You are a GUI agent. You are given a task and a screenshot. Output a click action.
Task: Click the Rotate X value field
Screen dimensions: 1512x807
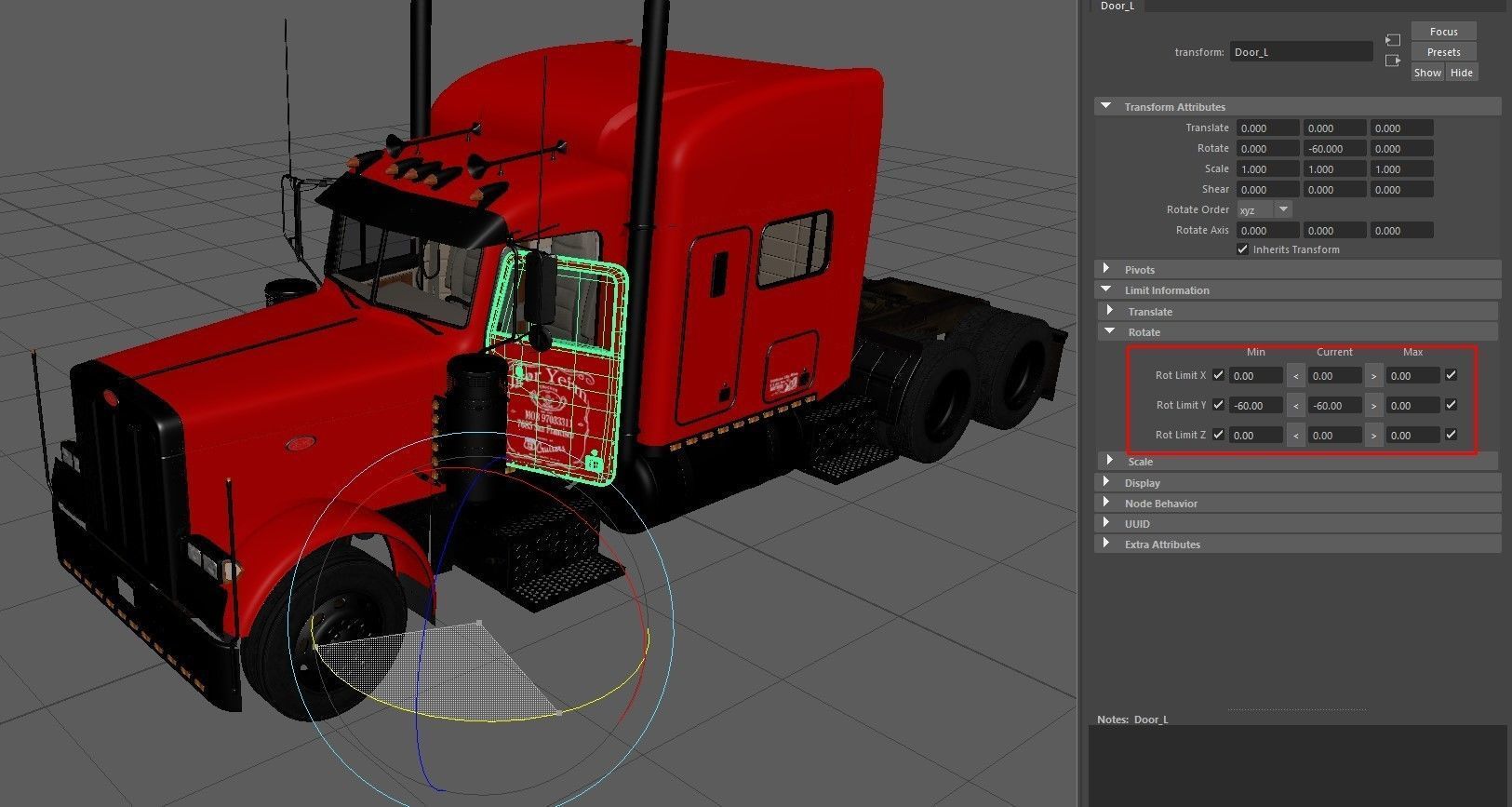coord(1268,149)
